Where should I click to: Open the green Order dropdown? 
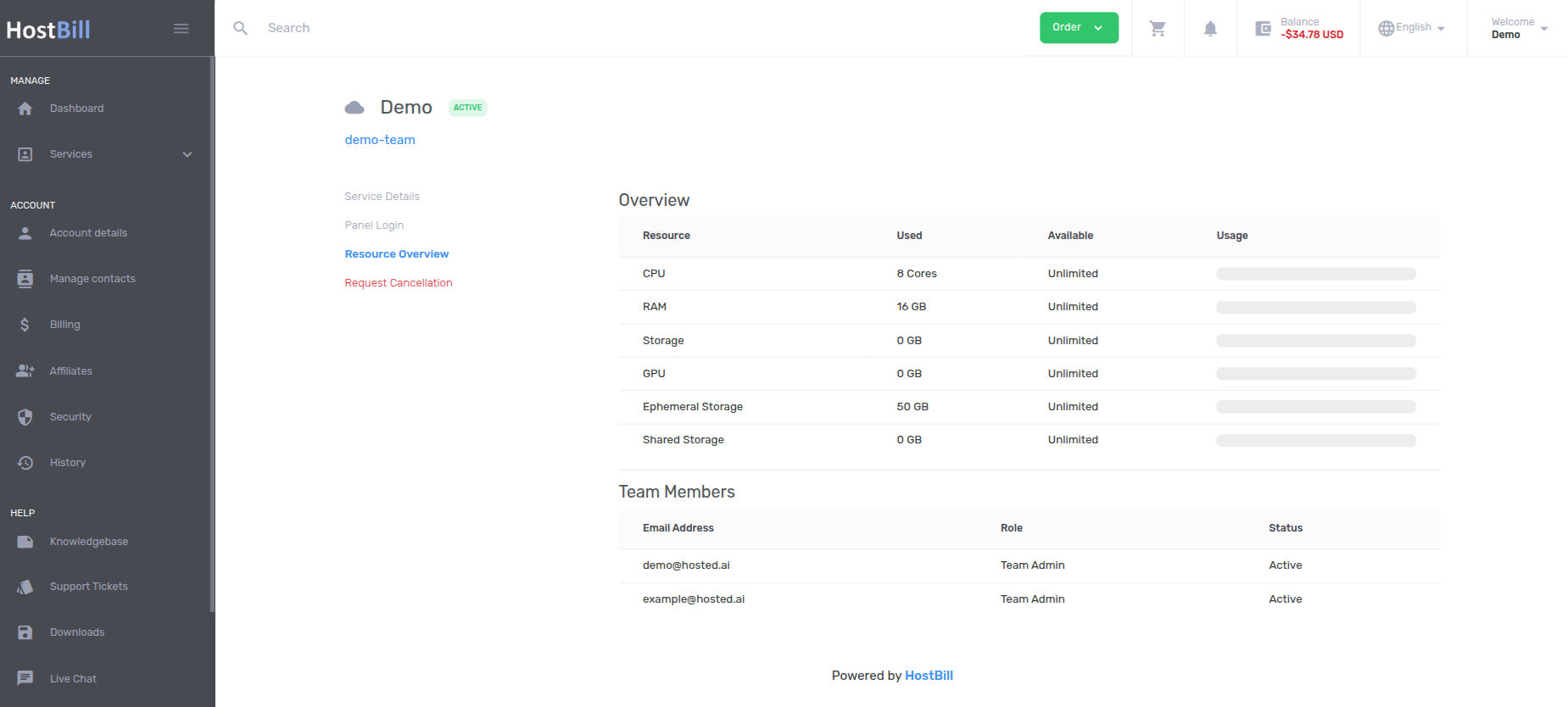click(x=1078, y=28)
